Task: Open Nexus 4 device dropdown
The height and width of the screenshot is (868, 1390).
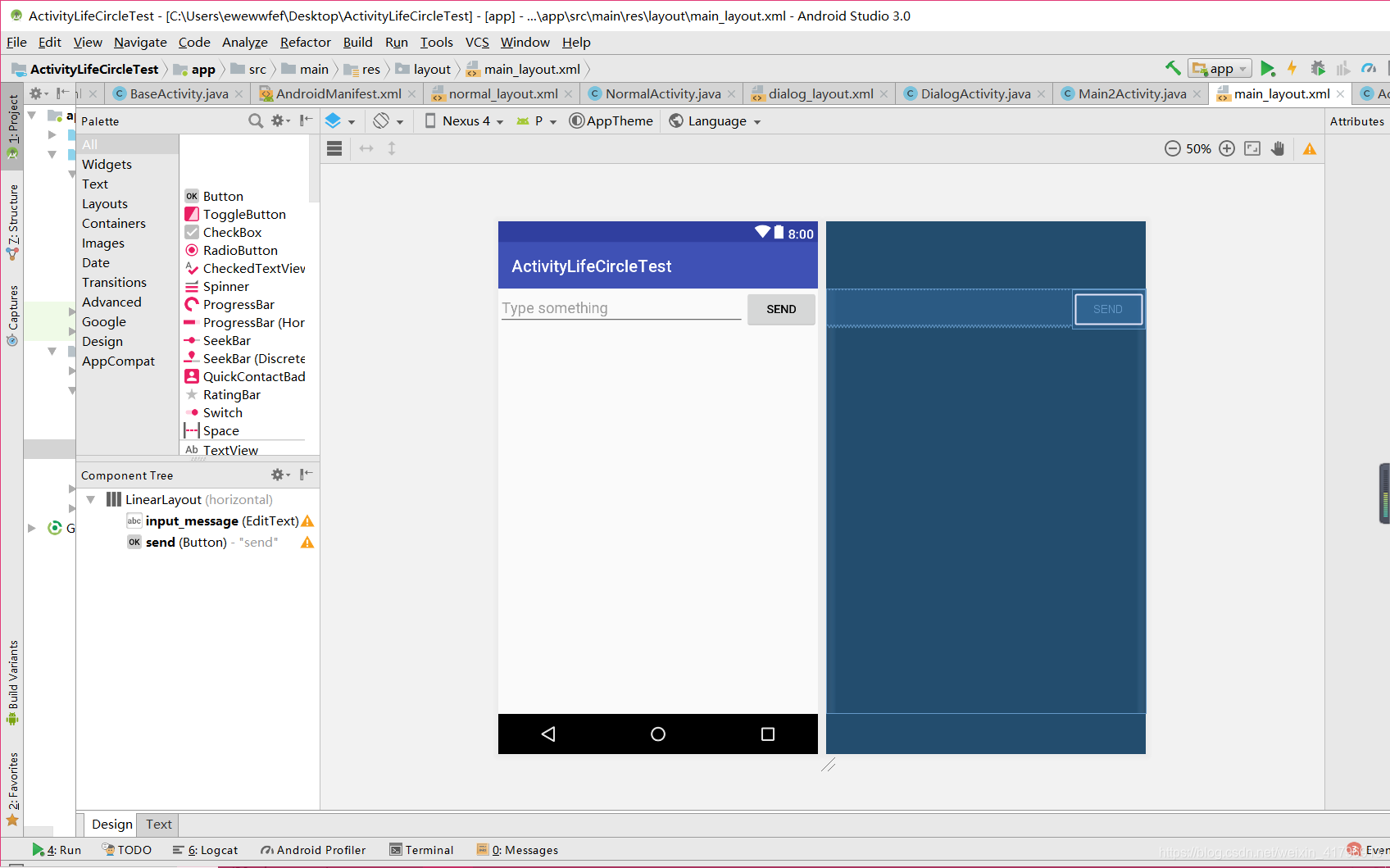Action: (x=464, y=120)
